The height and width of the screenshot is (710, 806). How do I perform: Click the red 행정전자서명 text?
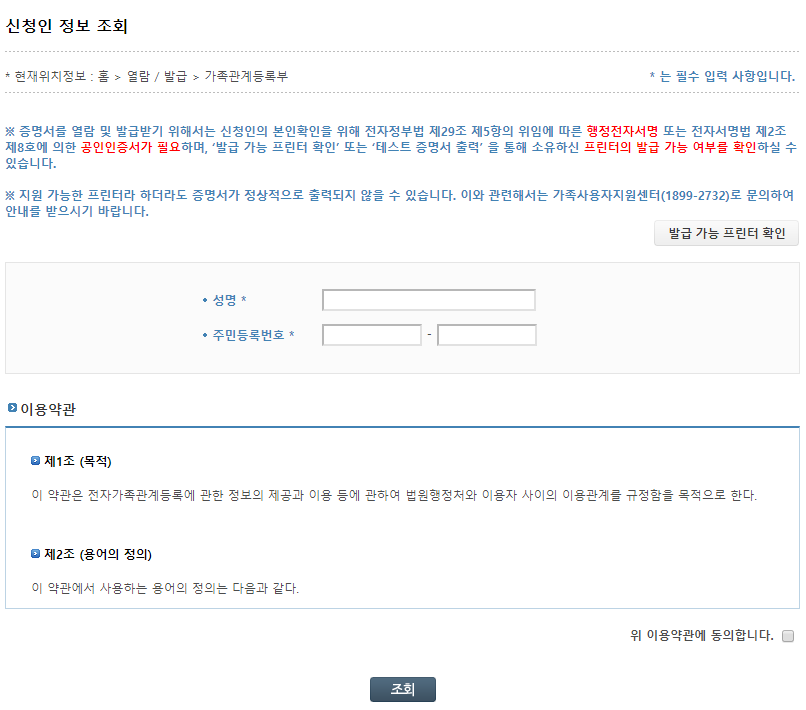click(622, 131)
